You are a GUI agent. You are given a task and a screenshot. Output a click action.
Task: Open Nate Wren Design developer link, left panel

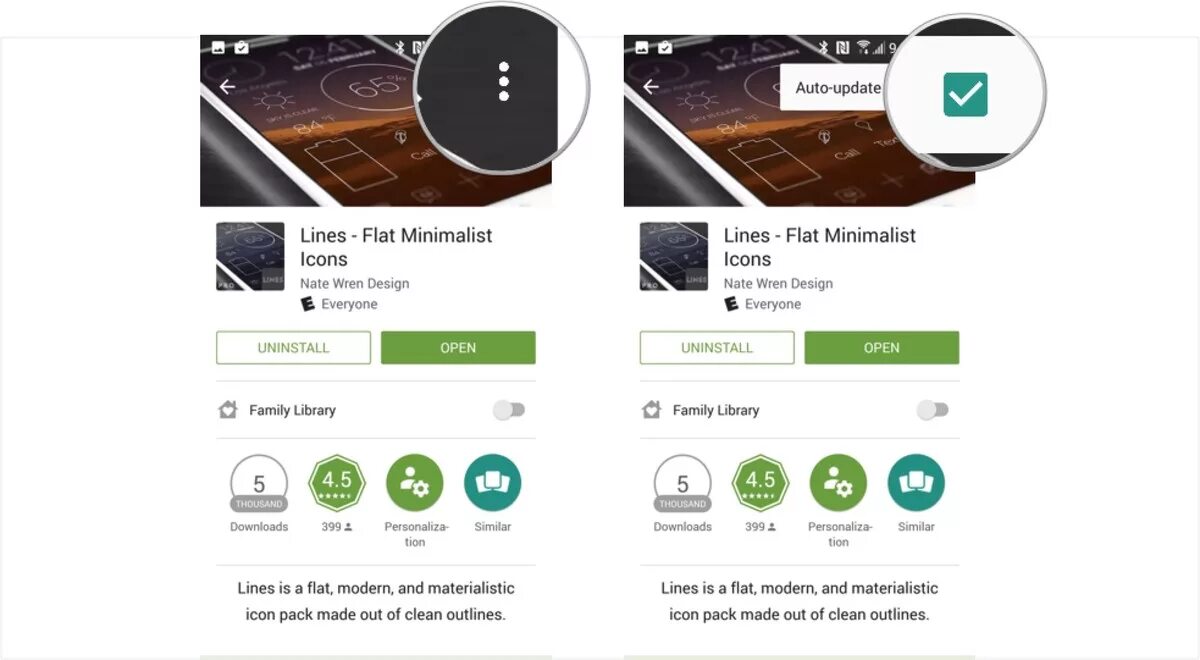355,283
